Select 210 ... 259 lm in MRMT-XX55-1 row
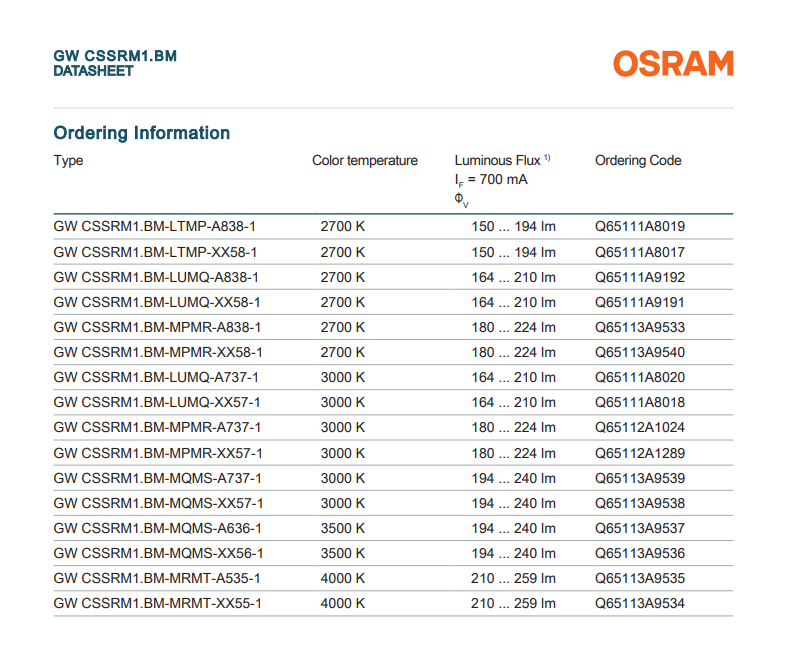The width and height of the screenshot is (787, 661). 513,604
